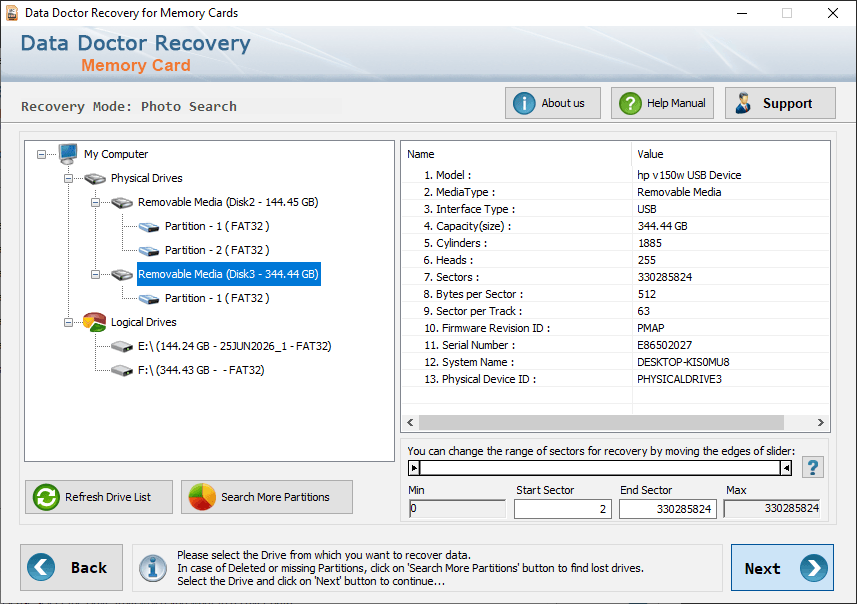Start Search More Partitions
Image resolution: width=857 pixels, height=604 pixels.
click(267, 497)
